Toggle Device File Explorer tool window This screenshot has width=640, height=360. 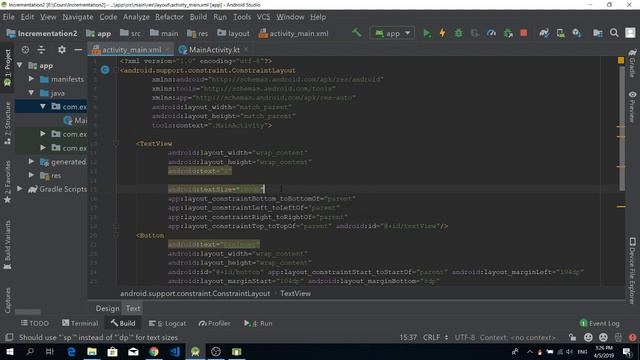click(x=632, y=270)
